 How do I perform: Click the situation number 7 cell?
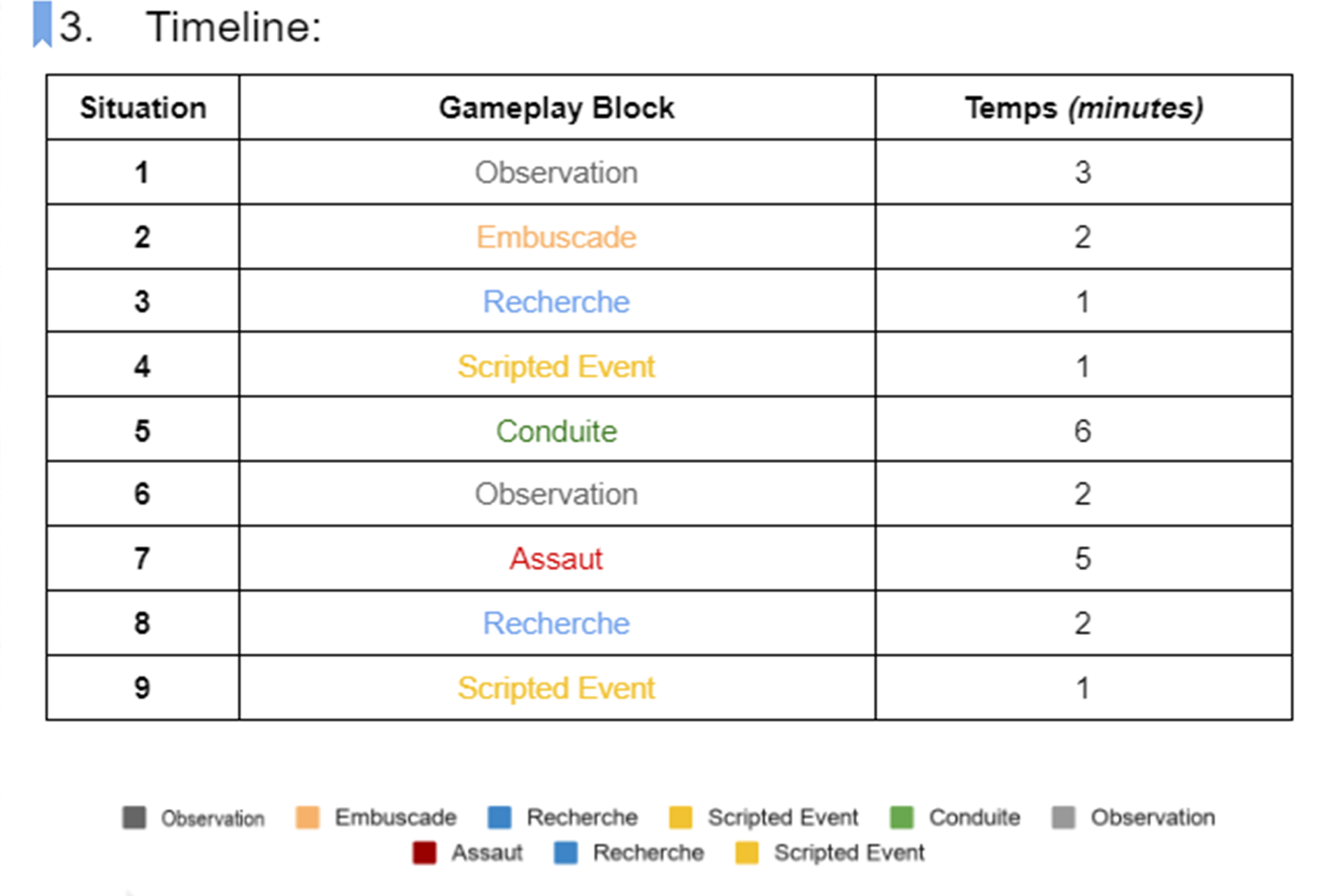143,559
